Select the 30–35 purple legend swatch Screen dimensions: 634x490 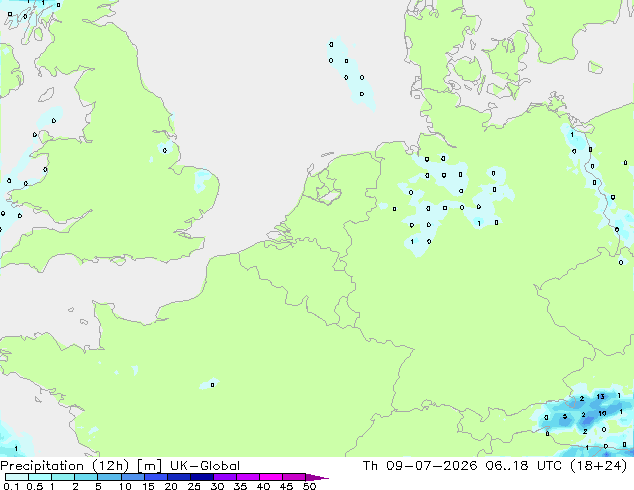[224, 477]
